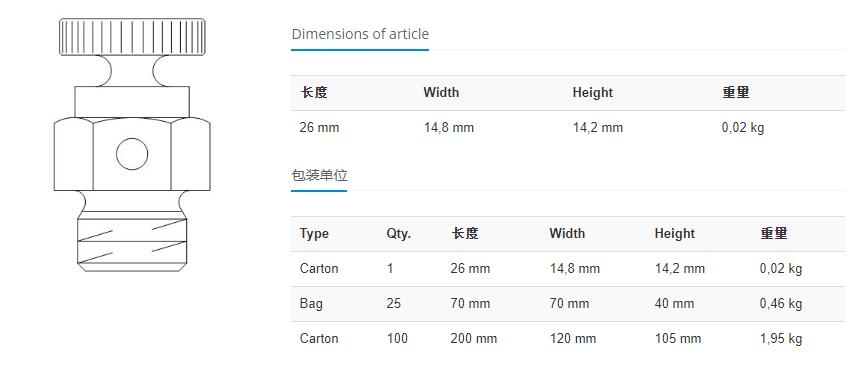865x382 pixels.
Task: Click the 1,95 kg weight cell
Action: [781, 338]
